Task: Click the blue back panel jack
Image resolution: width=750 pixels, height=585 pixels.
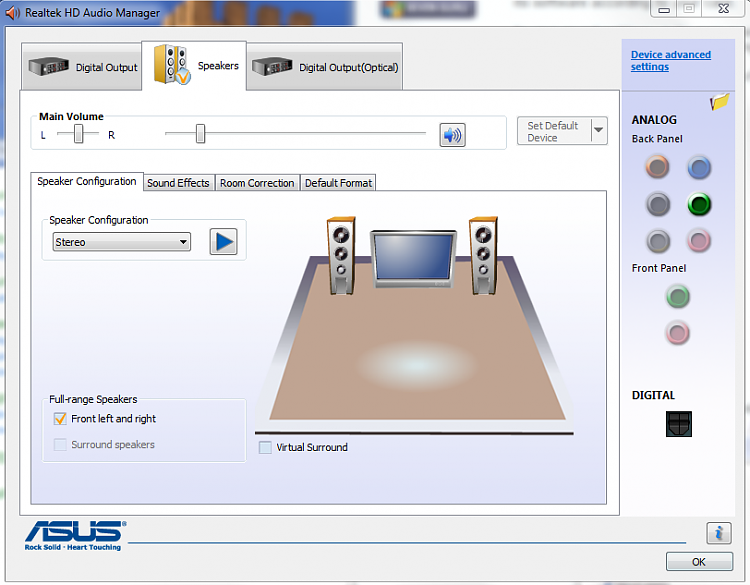Action: pos(699,167)
